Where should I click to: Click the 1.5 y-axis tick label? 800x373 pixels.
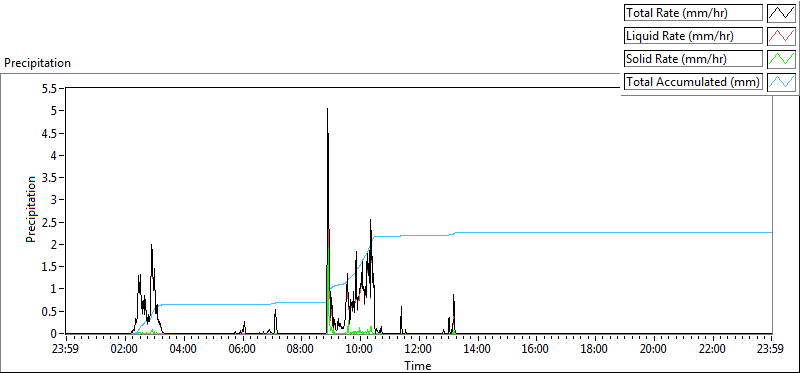coord(50,266)
